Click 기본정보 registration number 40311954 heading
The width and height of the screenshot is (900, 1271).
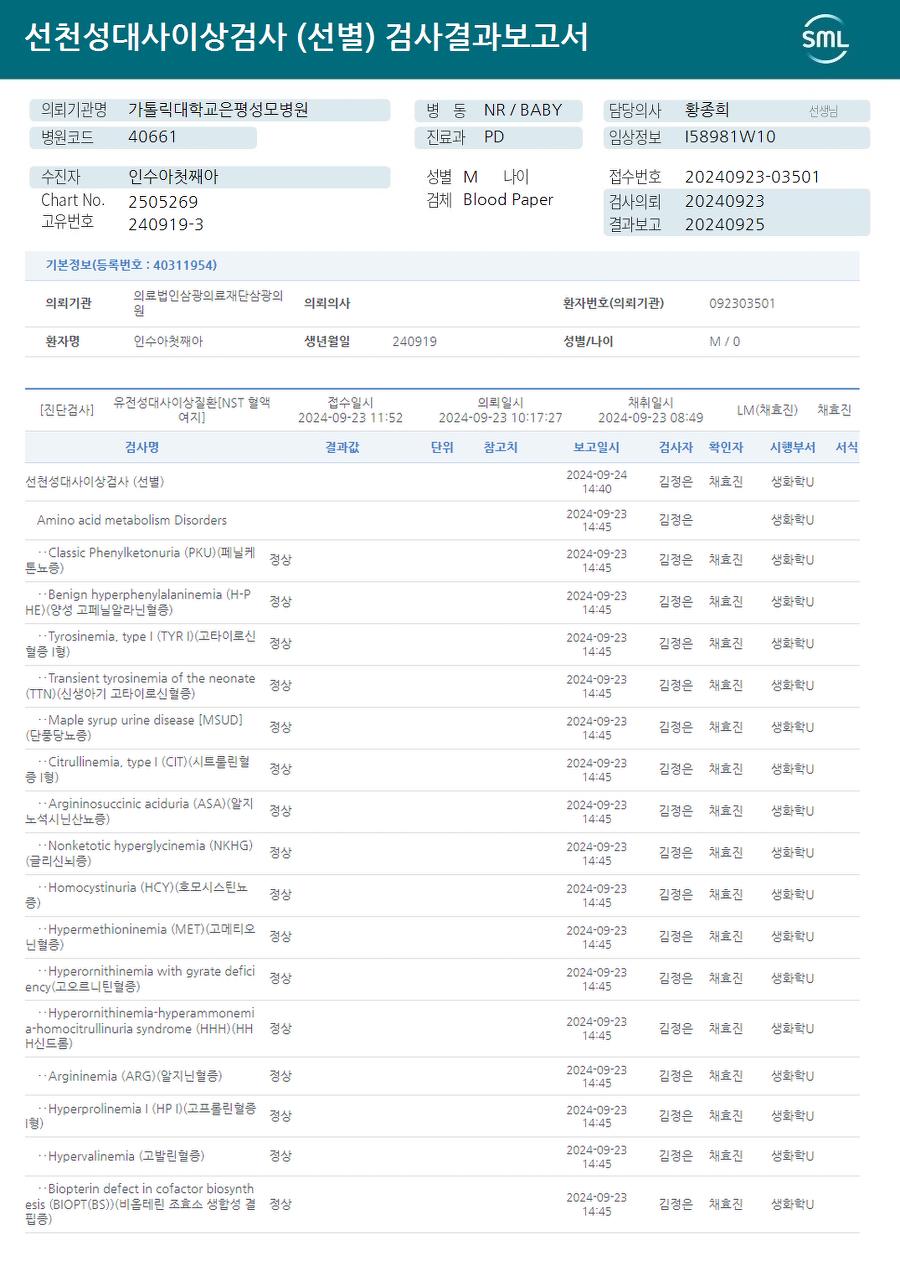[131, 265]
